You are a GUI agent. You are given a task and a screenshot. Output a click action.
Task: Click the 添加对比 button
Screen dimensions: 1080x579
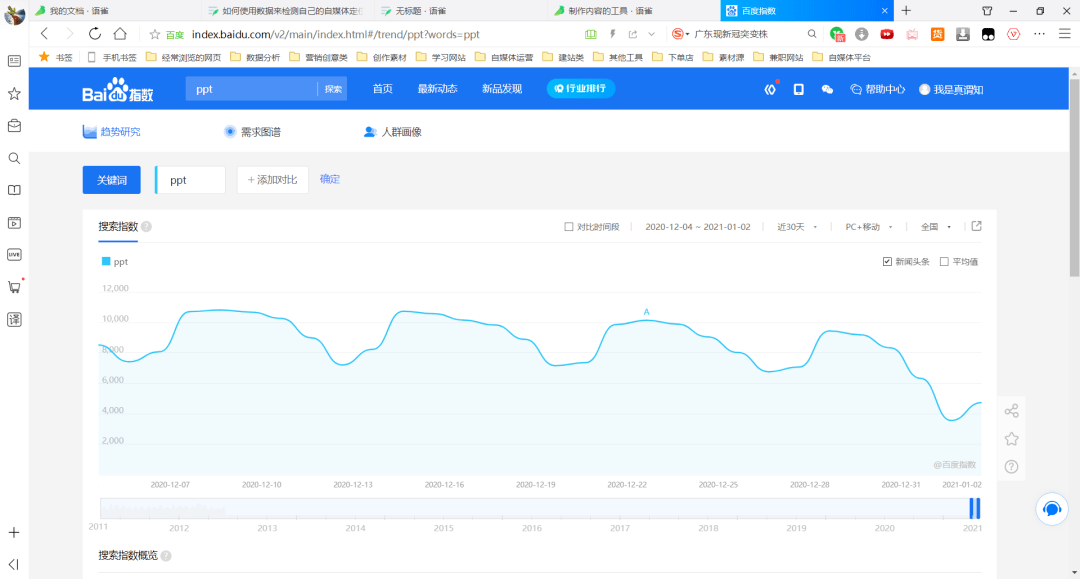click(273, 180)
